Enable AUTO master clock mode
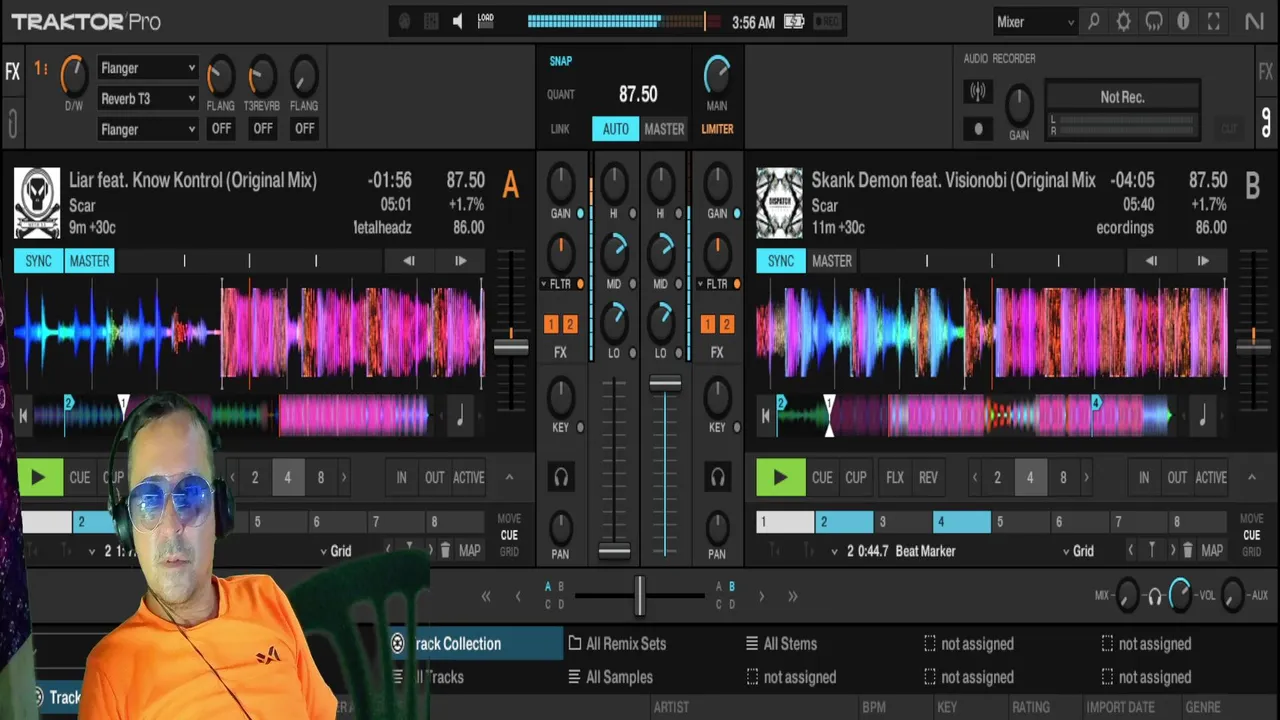Screen dimensions: 1280x720 click(616, 129)
